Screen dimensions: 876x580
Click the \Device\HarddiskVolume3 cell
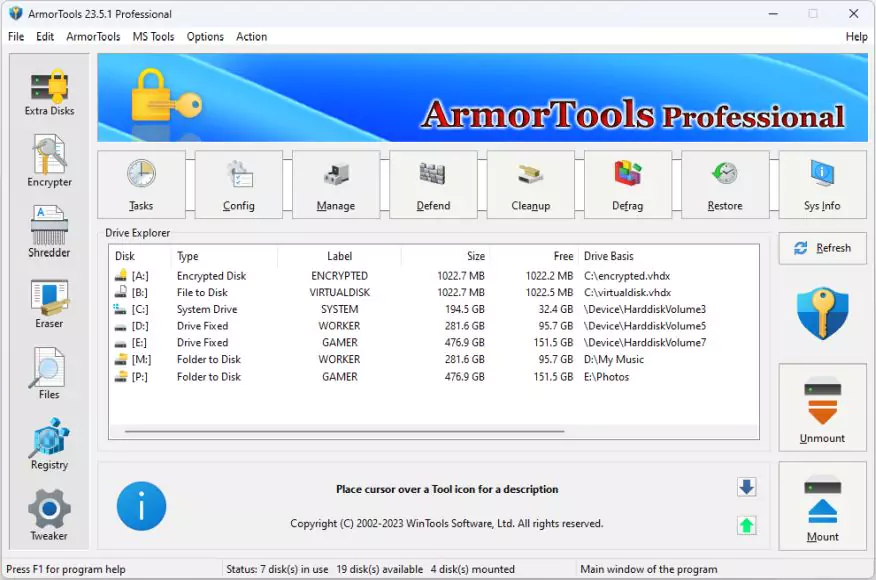pos(645,310)
